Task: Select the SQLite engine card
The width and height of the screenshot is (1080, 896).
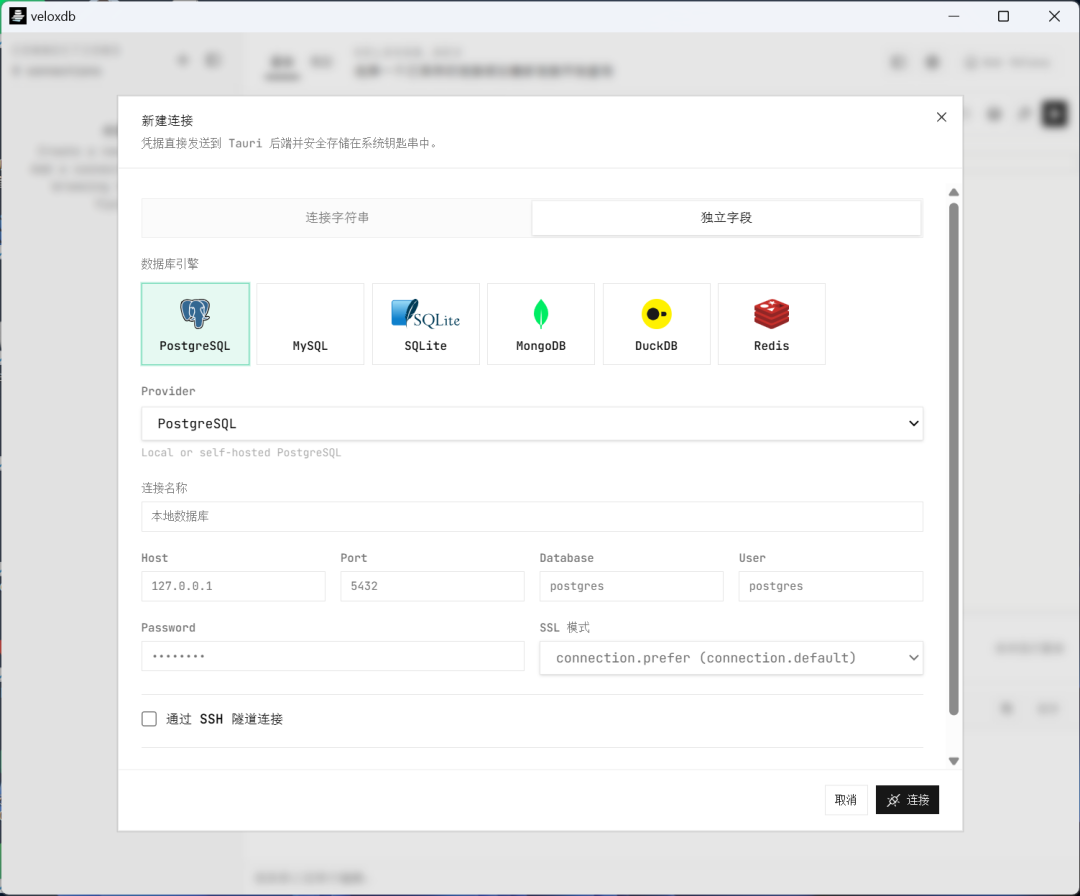Action: pyautogui.click(x=426, y=324)
